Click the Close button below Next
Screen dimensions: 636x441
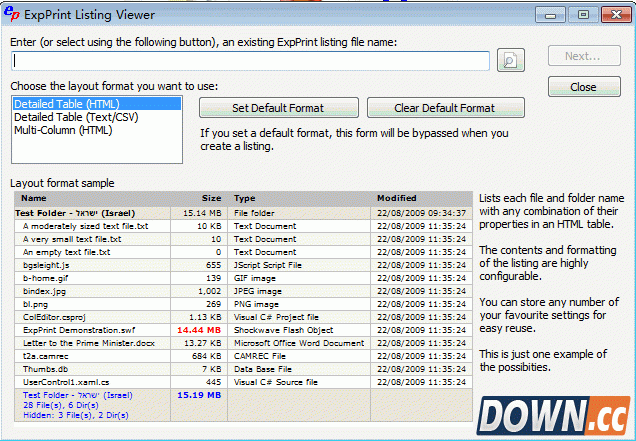pyautogui.click(x=583, y=87)
